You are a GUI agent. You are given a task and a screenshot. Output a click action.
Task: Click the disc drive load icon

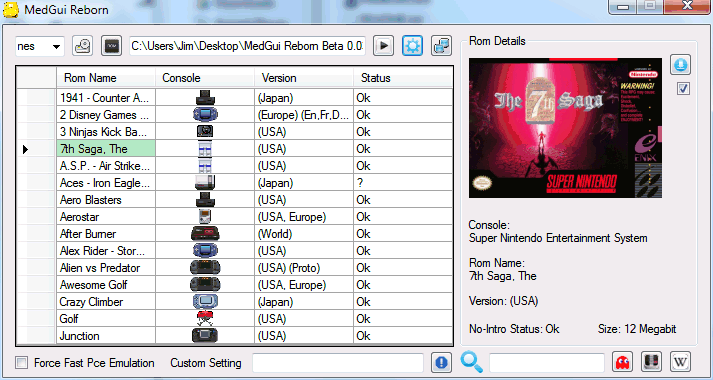coord(83,45)
